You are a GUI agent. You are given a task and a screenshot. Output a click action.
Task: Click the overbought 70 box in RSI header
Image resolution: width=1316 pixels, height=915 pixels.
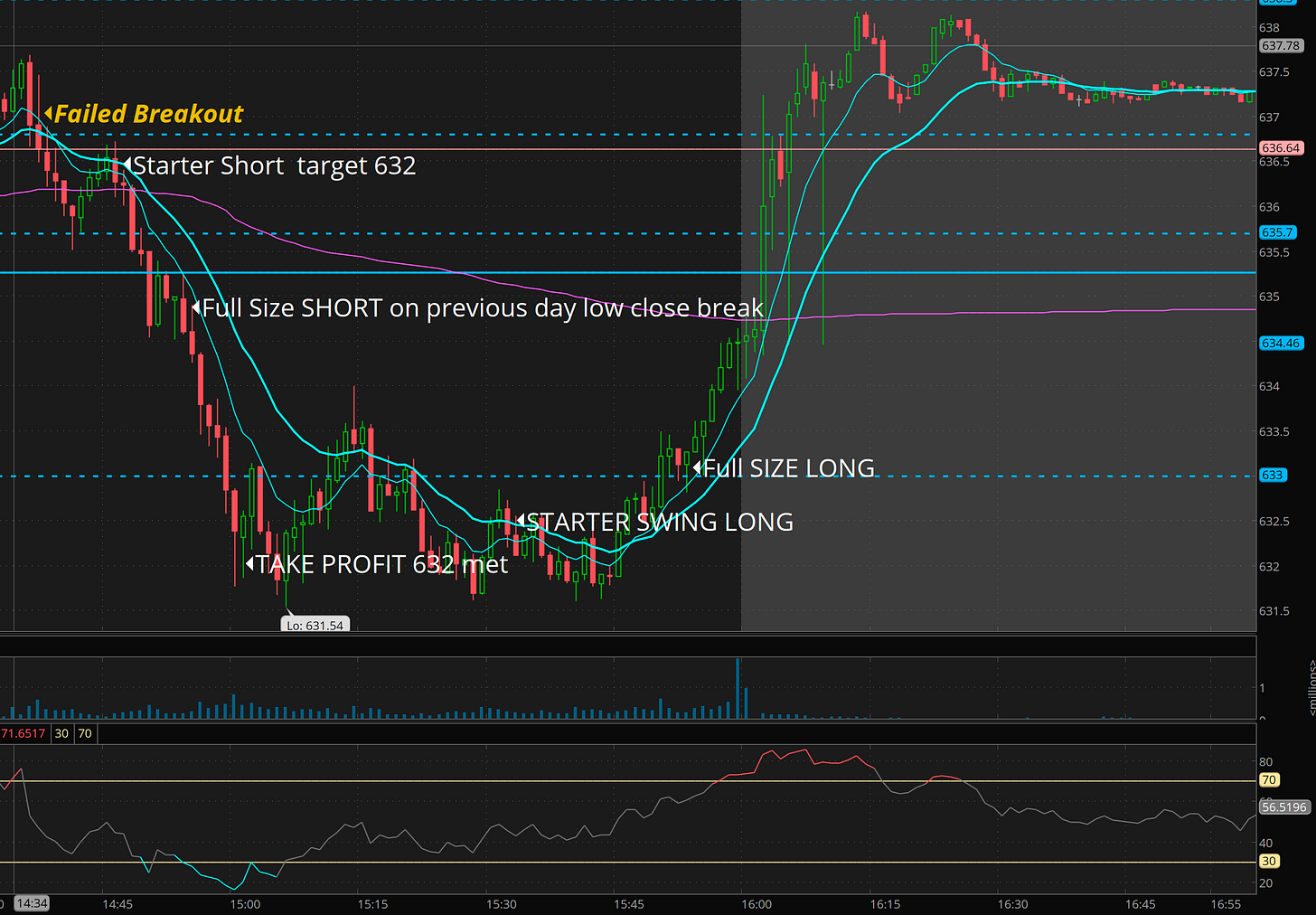tap(85, 733)
